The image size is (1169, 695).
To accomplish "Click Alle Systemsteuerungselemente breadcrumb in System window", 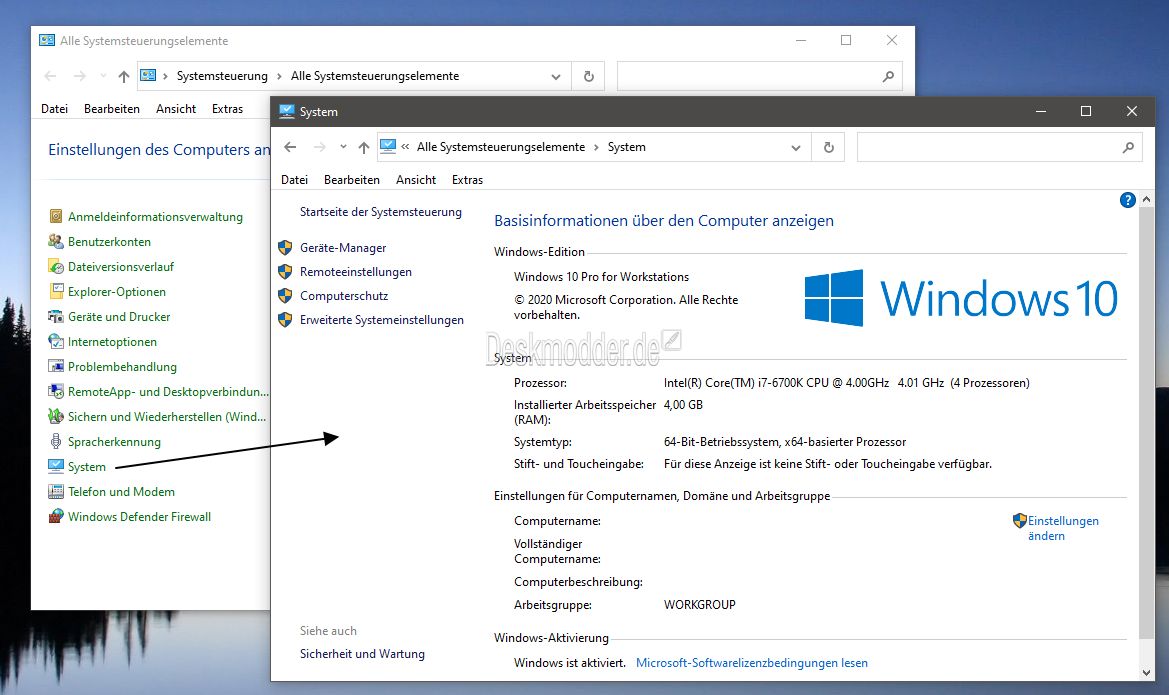I will pos(501,148).
